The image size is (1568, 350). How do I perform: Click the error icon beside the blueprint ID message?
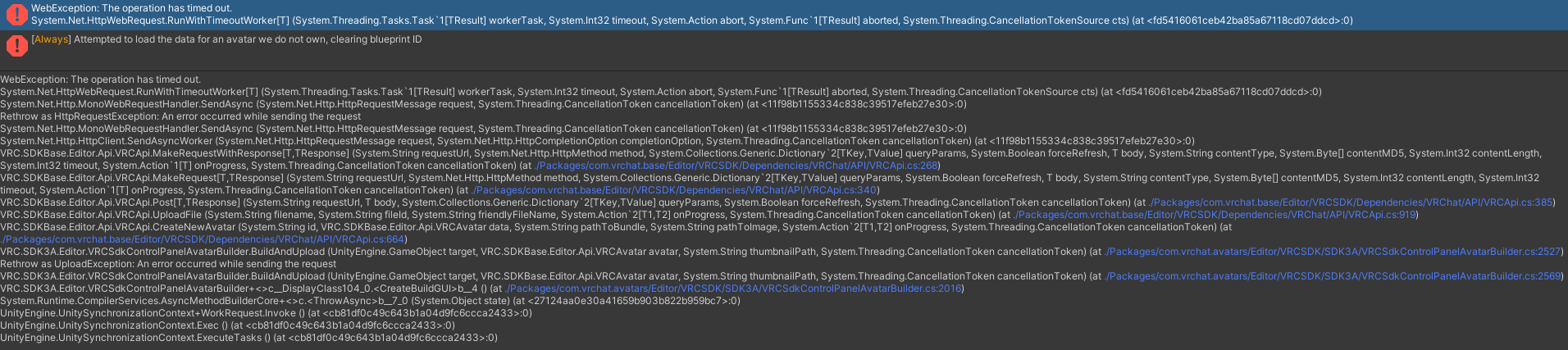[16, 45]
